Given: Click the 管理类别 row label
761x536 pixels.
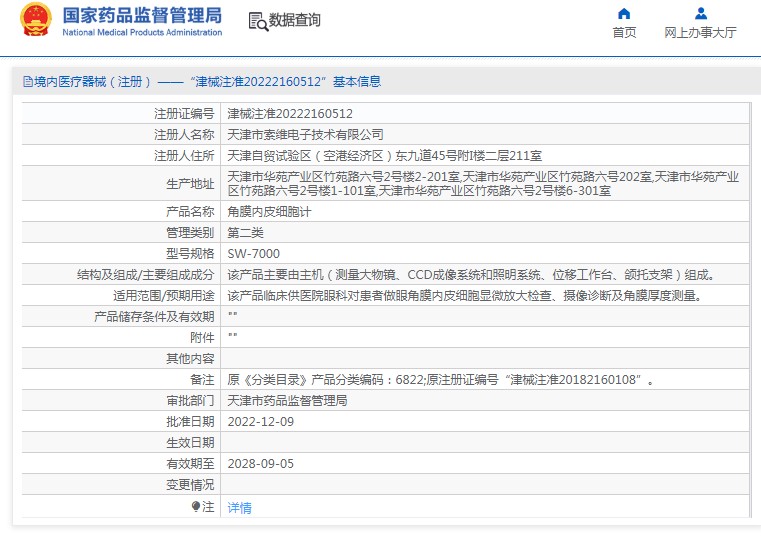Looking at the screenshot, I should point(190,233).
